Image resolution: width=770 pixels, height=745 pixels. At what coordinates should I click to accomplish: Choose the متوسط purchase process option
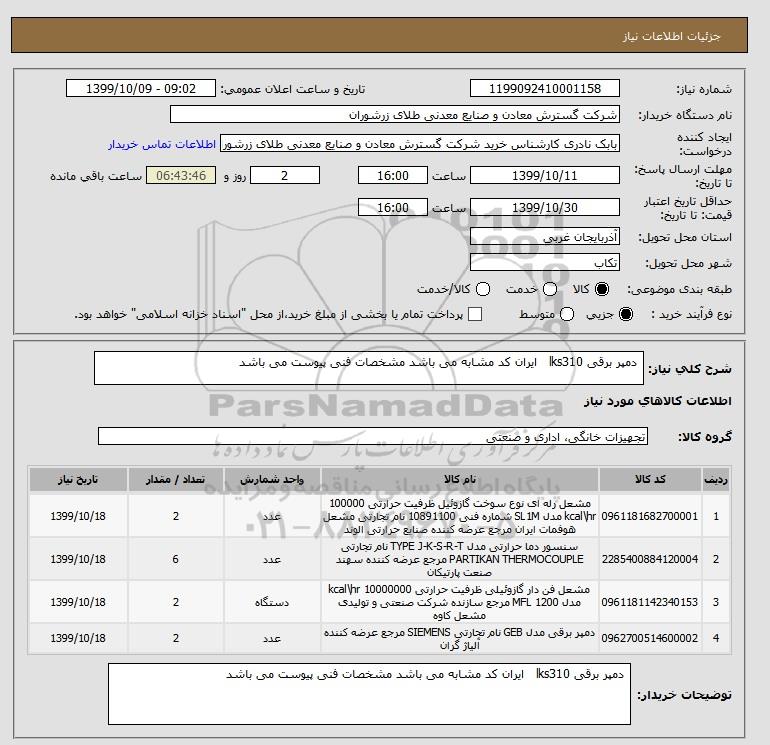[567, 314]
